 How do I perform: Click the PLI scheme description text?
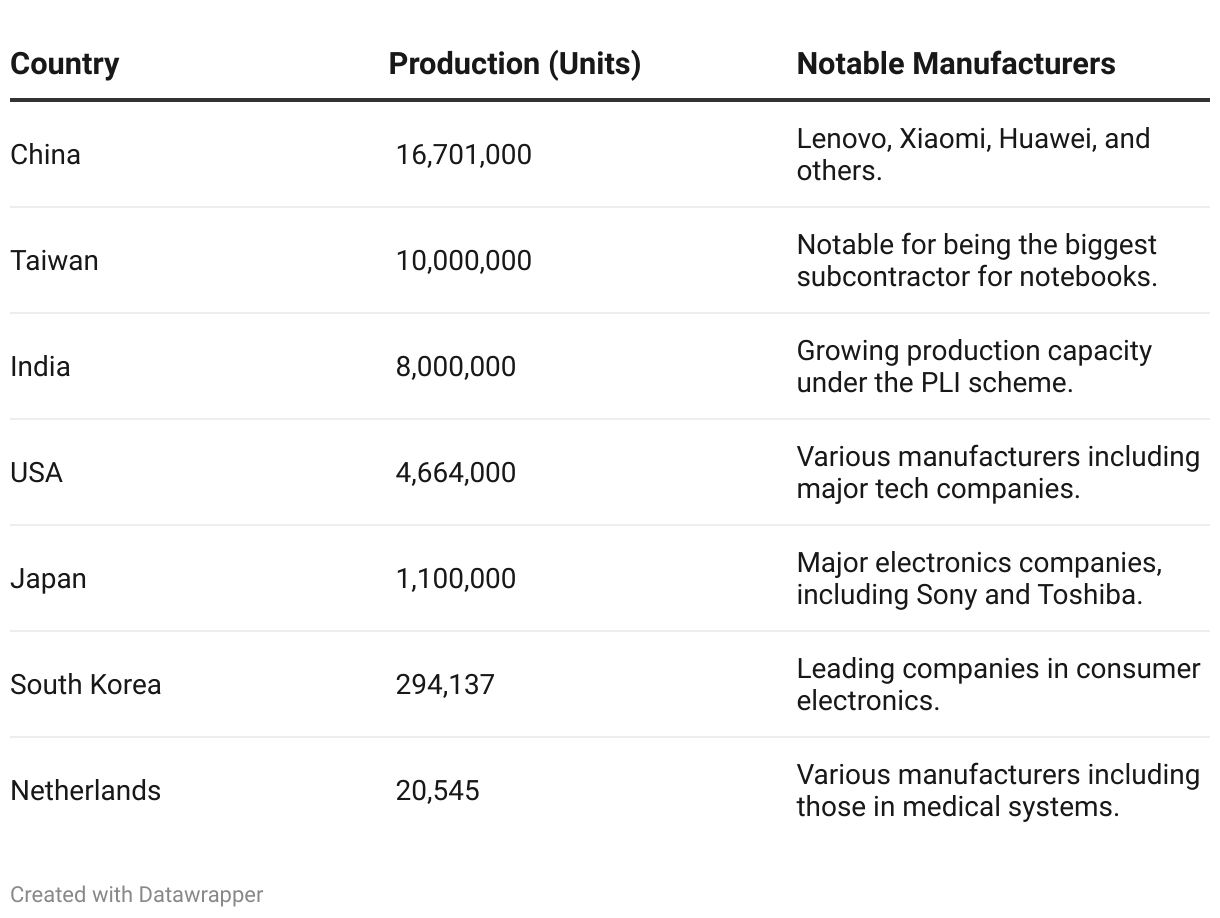click(x=974, y=366)
